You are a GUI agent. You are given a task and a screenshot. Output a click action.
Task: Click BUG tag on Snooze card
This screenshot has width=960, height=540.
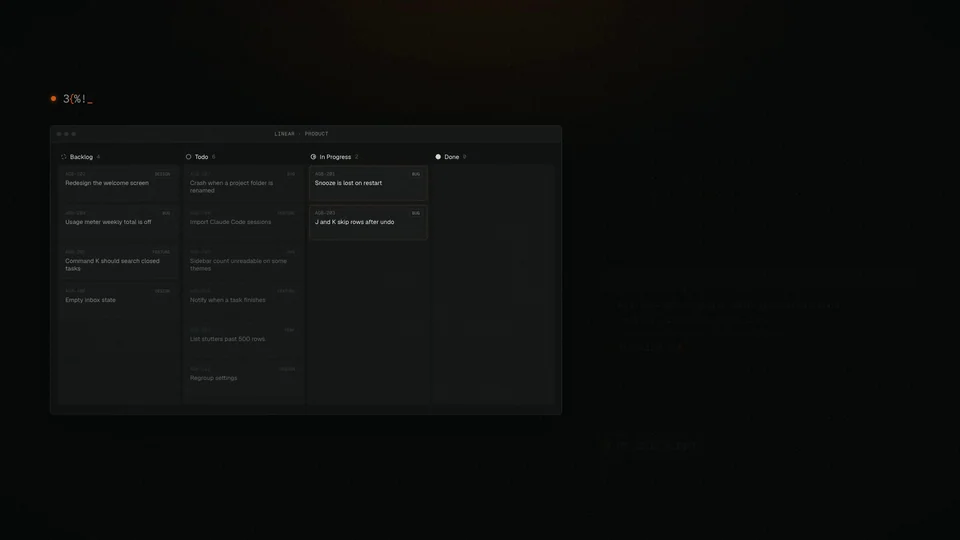pos(416,174)
